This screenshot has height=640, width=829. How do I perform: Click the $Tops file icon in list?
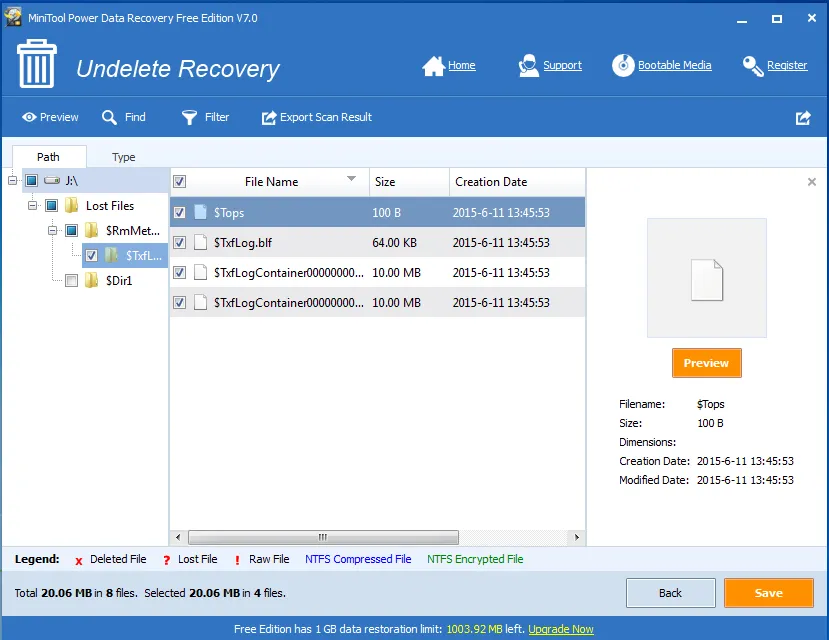200,212
